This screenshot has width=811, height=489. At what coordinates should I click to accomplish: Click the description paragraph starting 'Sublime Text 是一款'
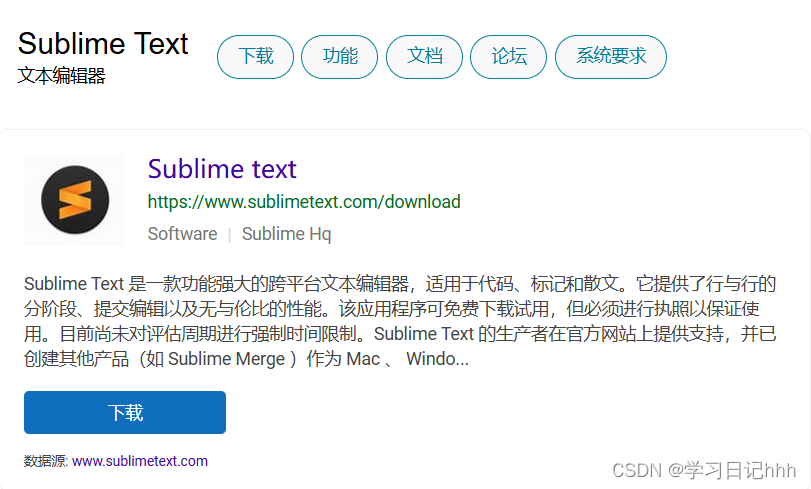[x=400, y=321]
